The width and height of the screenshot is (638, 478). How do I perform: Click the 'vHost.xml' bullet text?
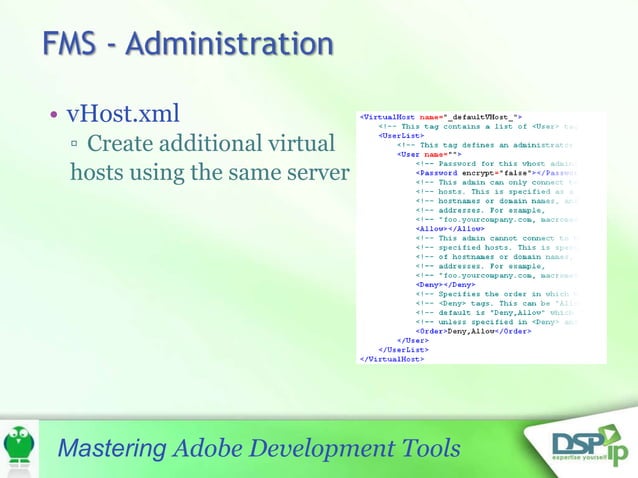tap(123, 113)
